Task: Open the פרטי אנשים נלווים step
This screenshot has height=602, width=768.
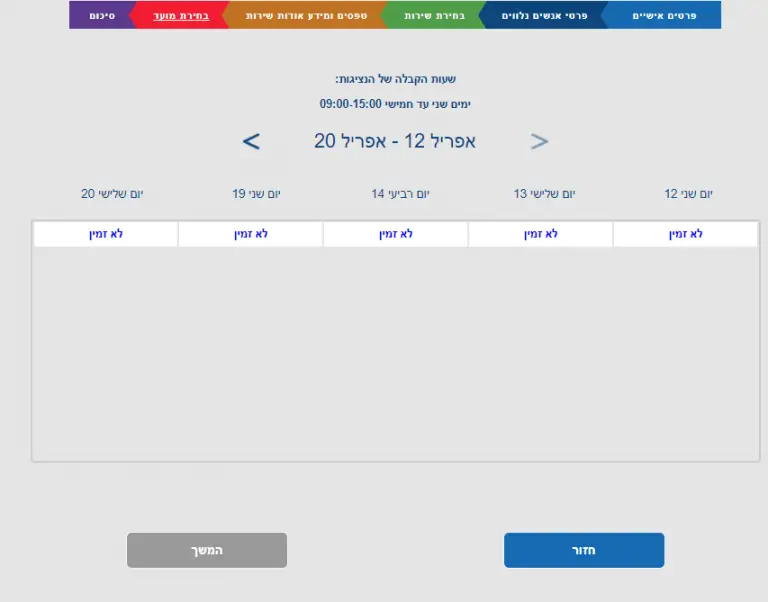Action: (x=544, y=15)
